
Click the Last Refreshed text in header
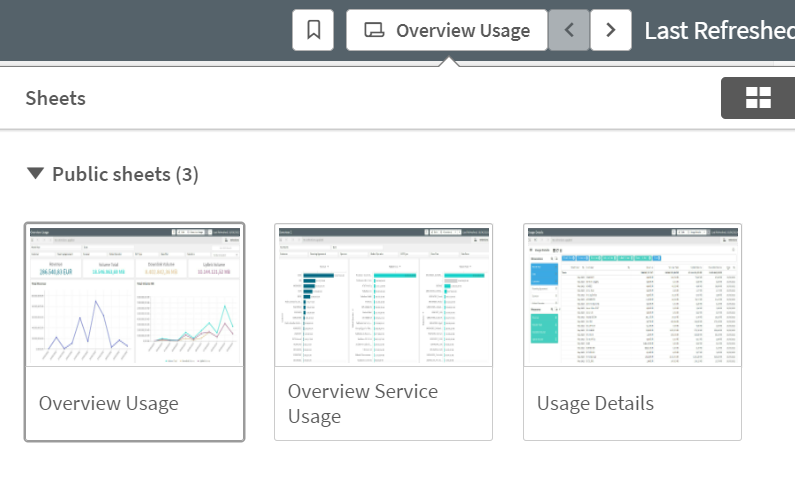tap(718, 30)
